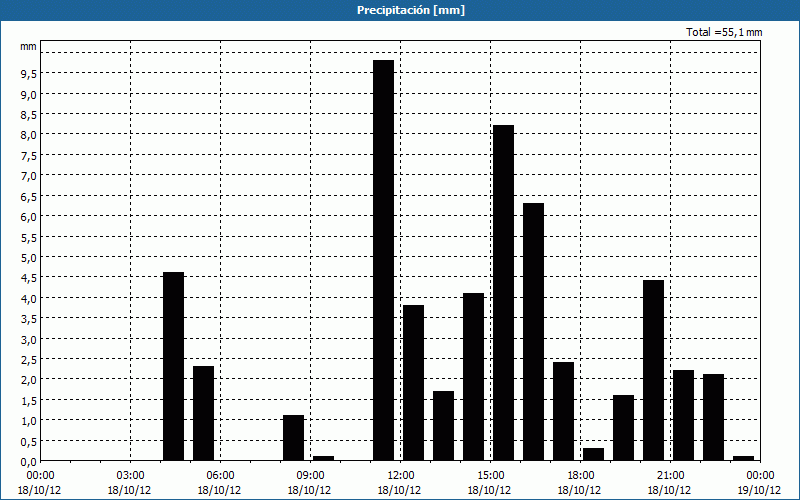This screenshot has height=500, width=800.
Task: Click the 5,0 y-axis label
Action: point(29,258)
